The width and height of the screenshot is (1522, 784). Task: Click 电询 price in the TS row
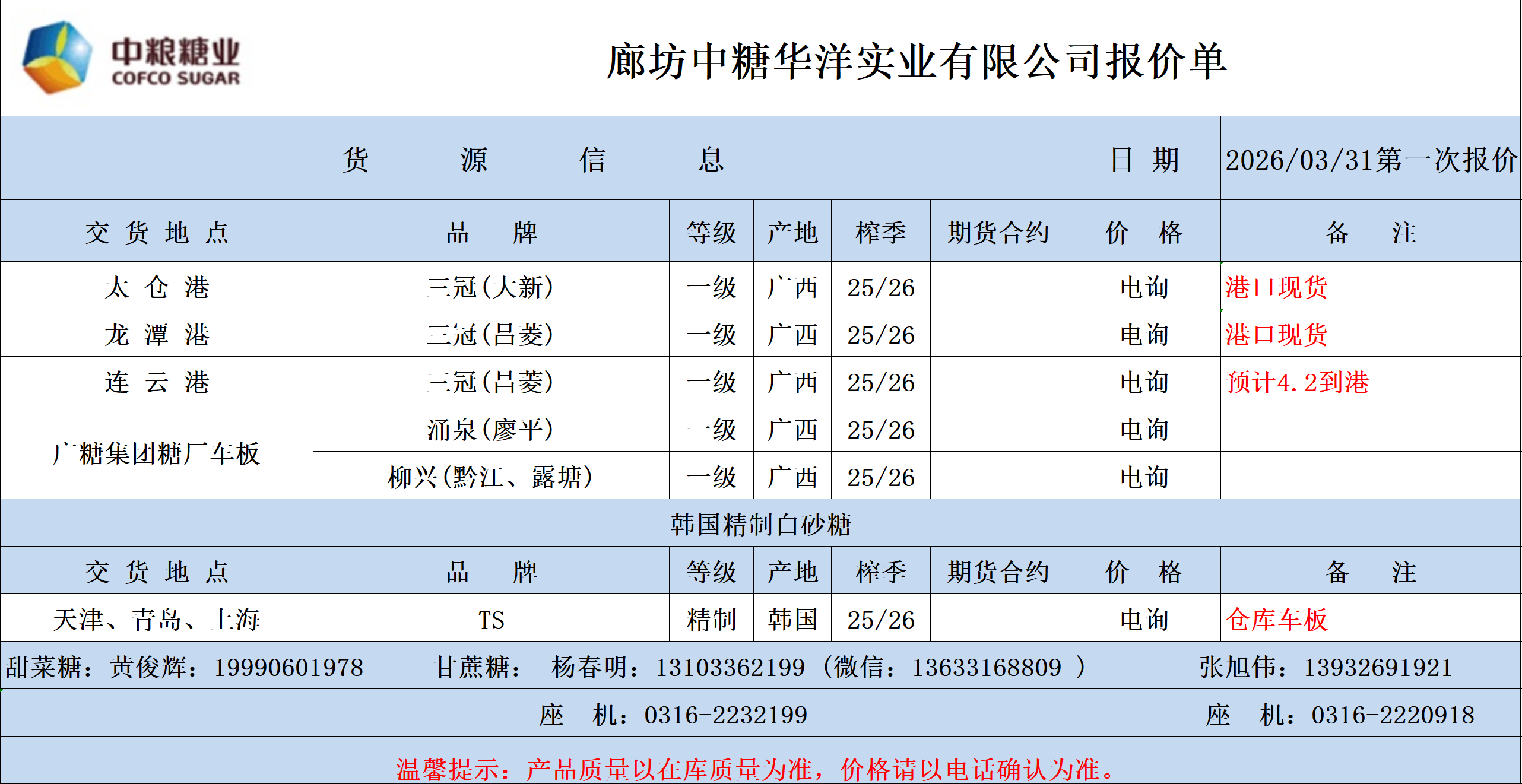tap(1143, 618)
